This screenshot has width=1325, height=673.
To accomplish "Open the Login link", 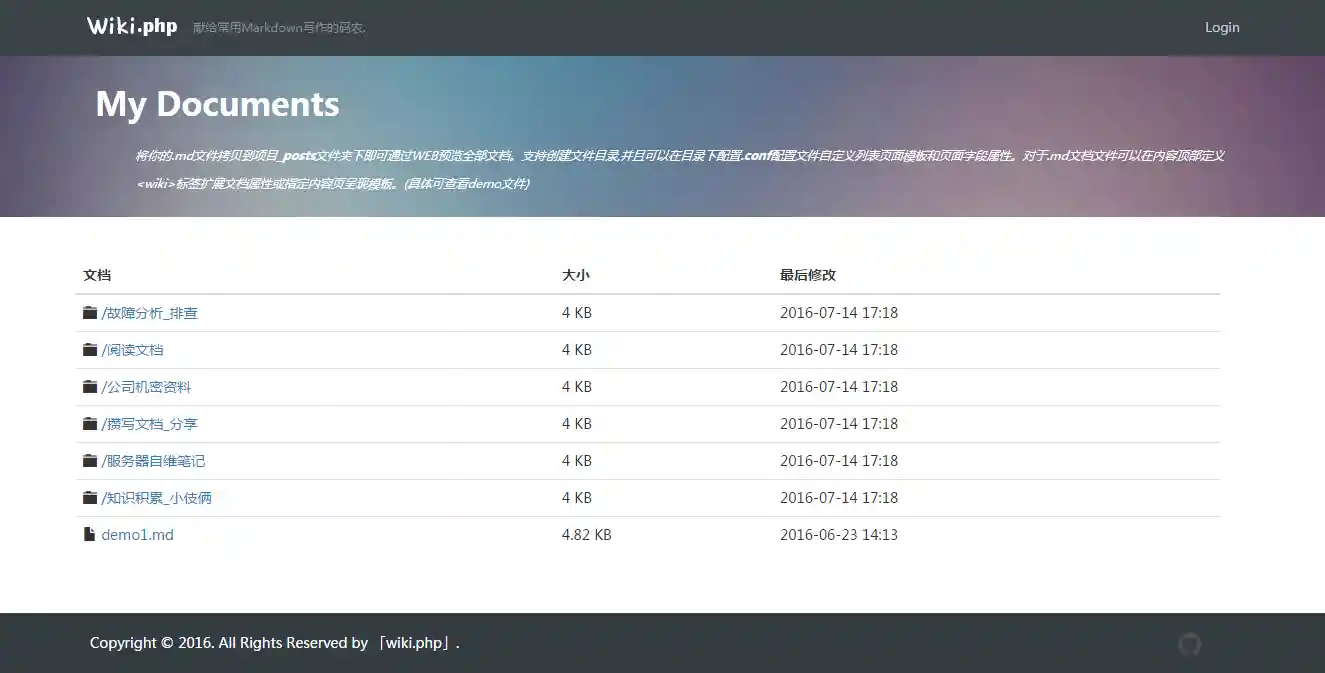I will click(1222, 27).
